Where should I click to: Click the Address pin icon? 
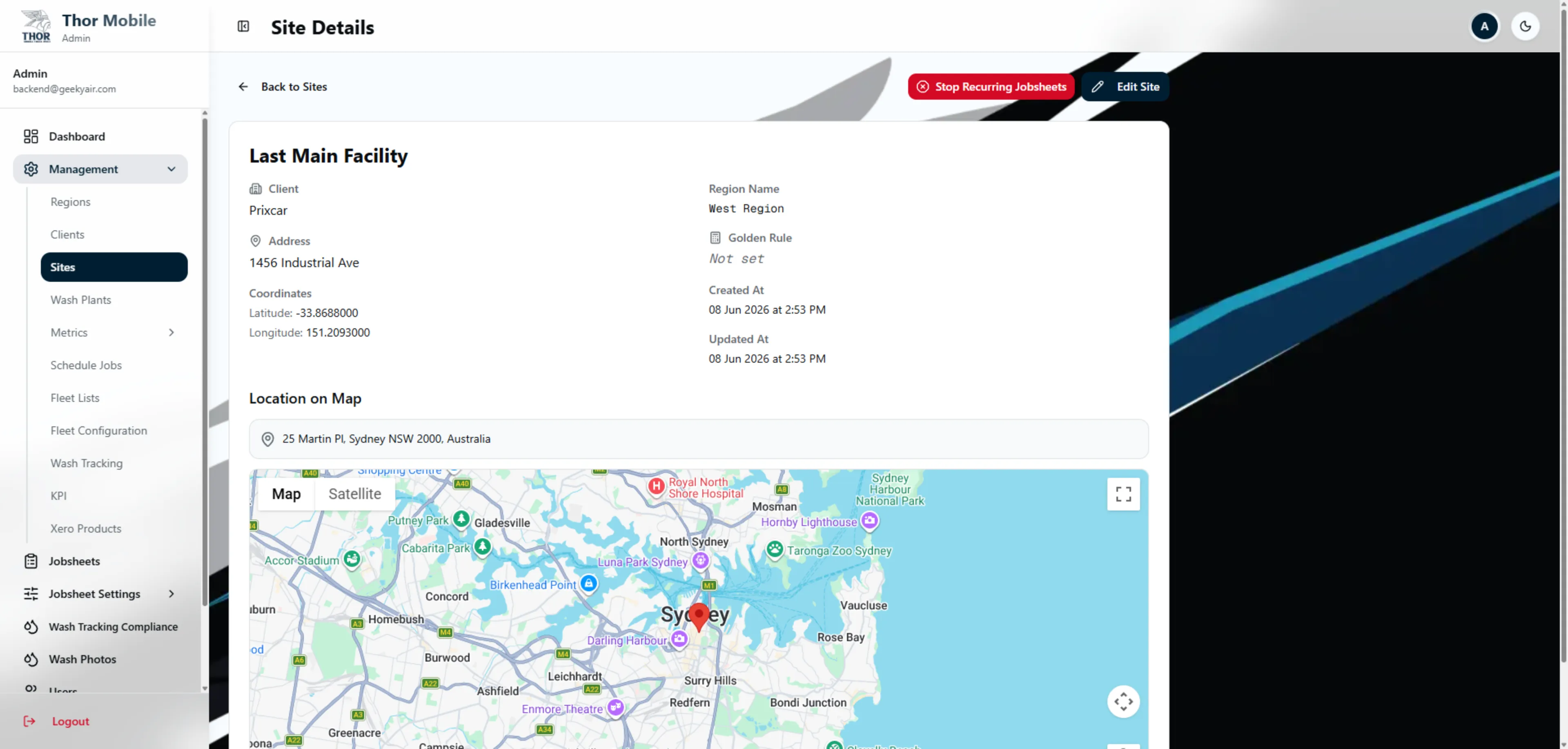tap(256, 241)
